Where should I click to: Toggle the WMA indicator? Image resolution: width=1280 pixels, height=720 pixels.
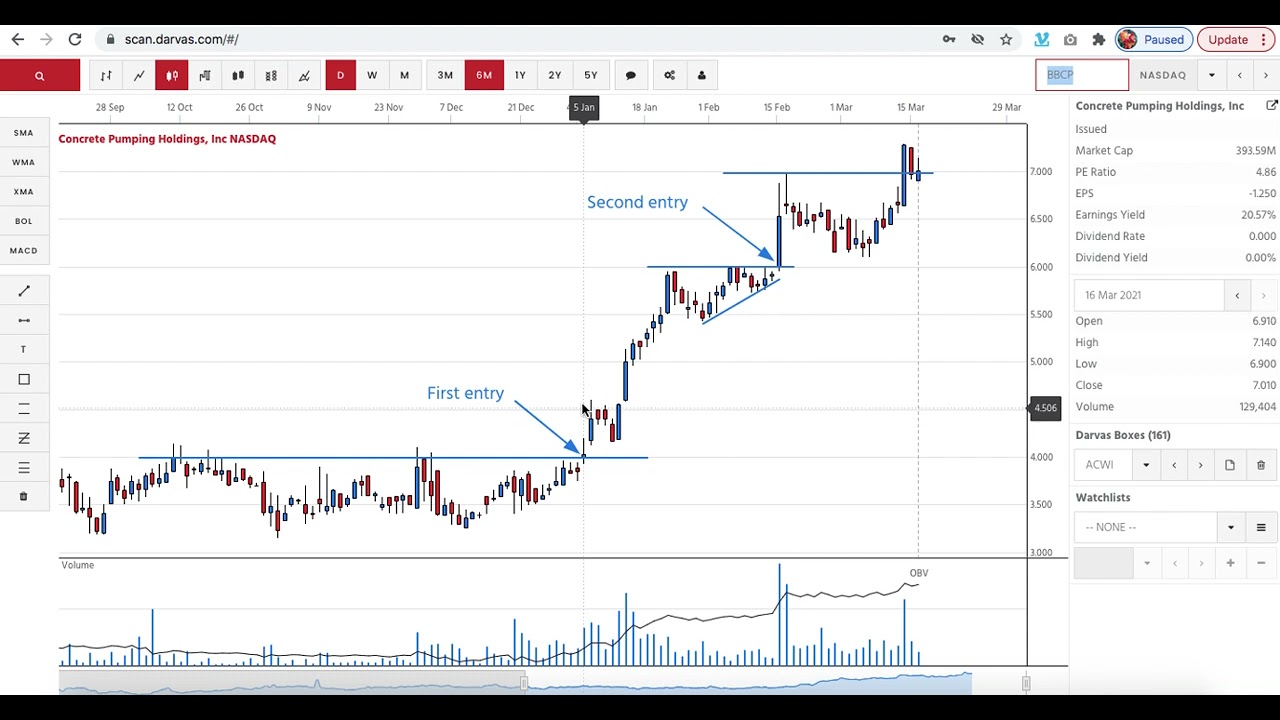coord(24,162)
